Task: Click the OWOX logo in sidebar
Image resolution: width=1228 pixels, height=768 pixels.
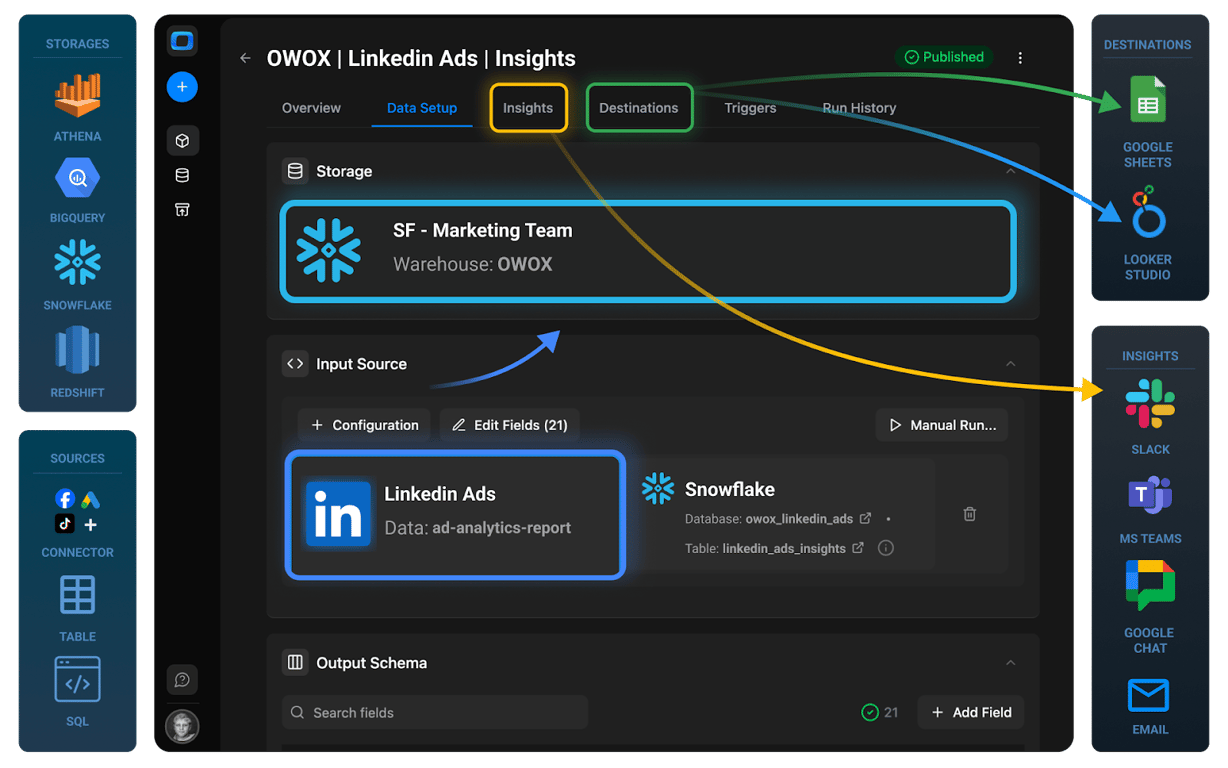Action: (182, 41)
